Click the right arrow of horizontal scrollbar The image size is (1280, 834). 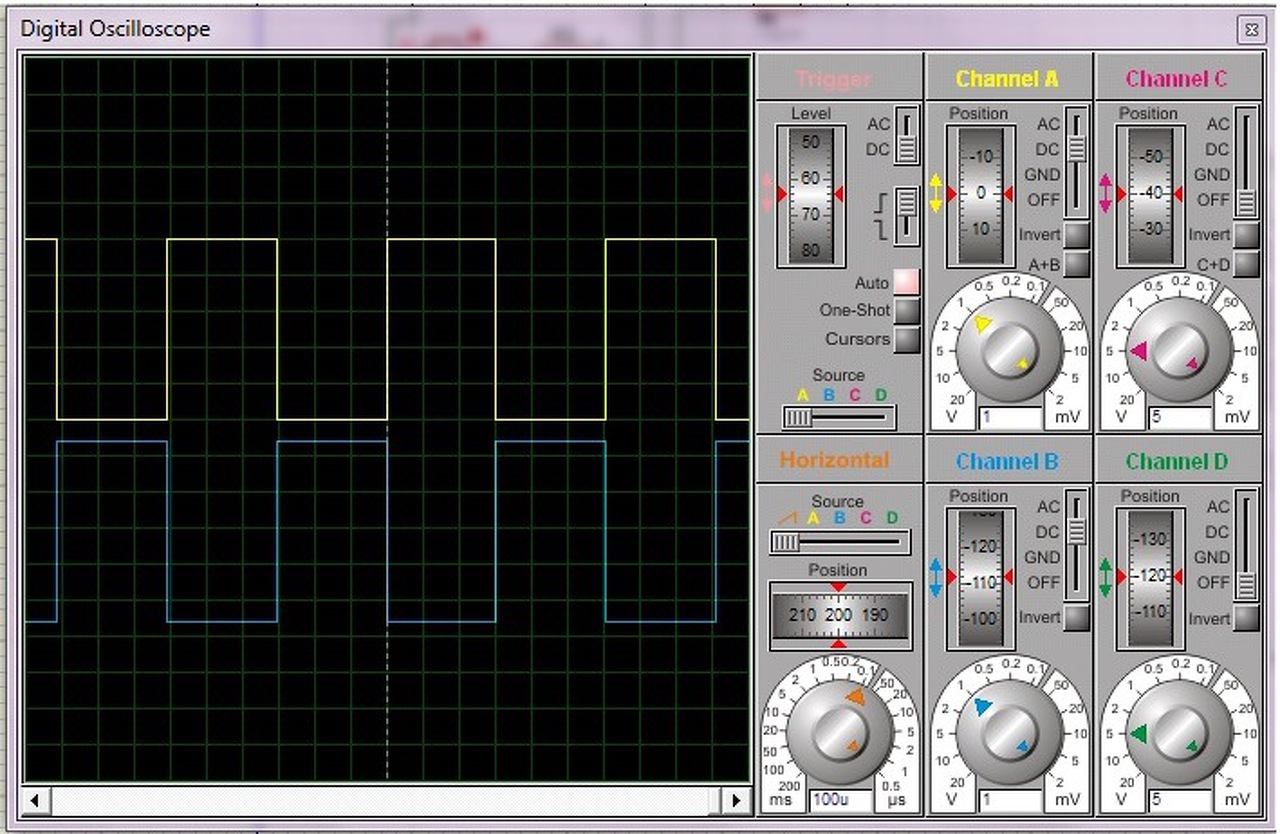(x=737, y=800)
